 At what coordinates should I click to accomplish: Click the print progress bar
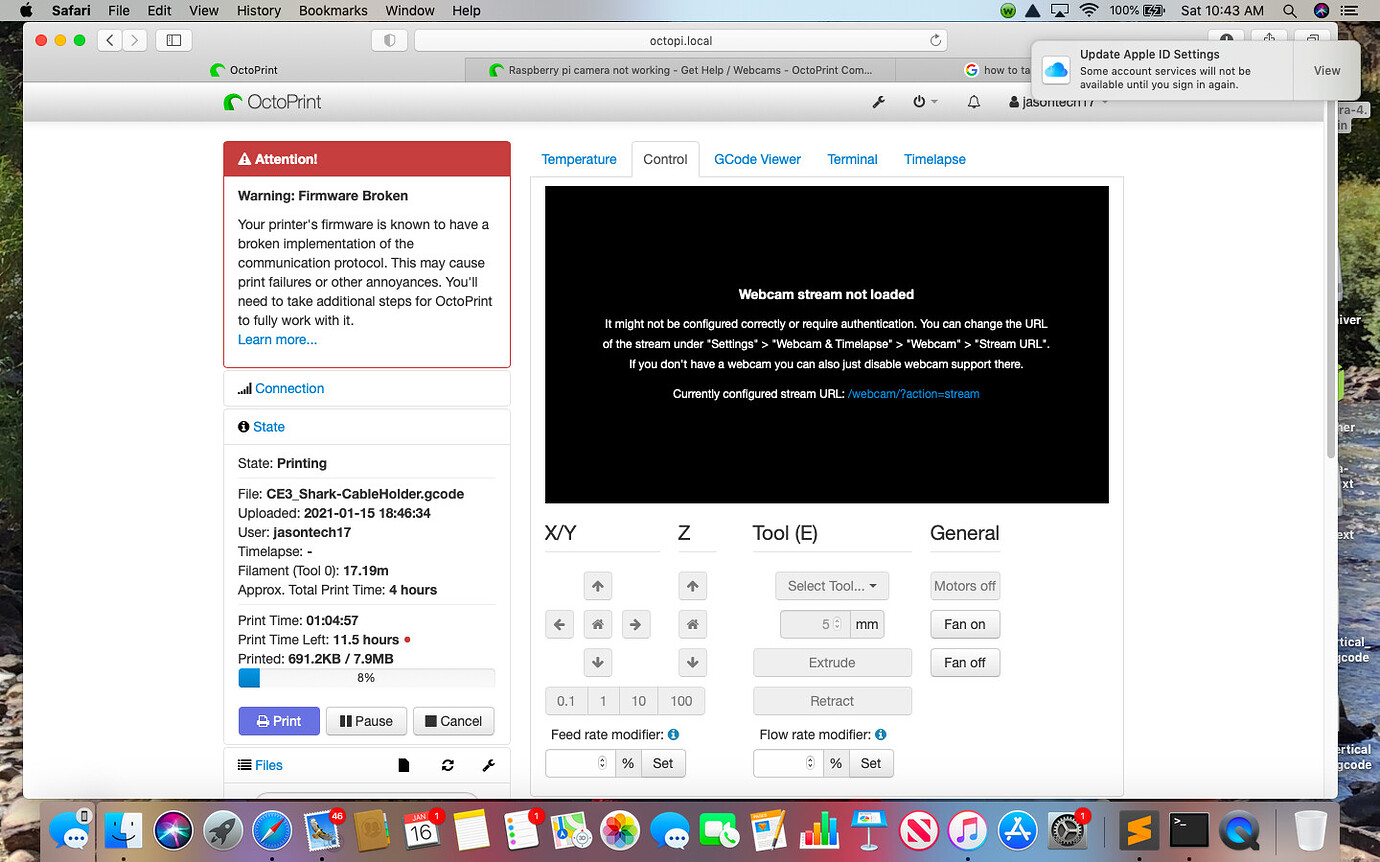tap(366, 678)
